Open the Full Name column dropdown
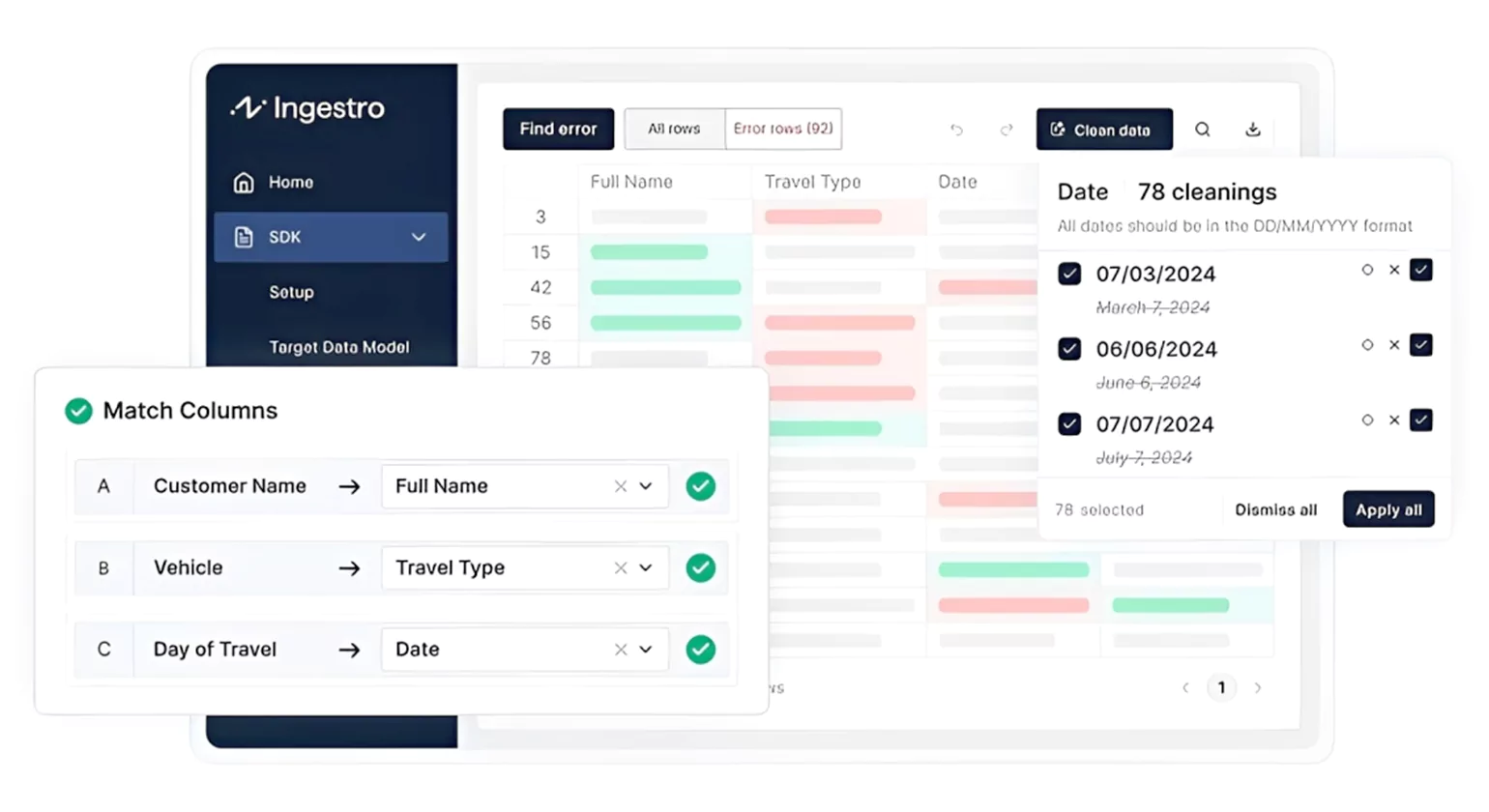Image resolution: width=1489 pixels, height=812 pixels. [646, 486]
